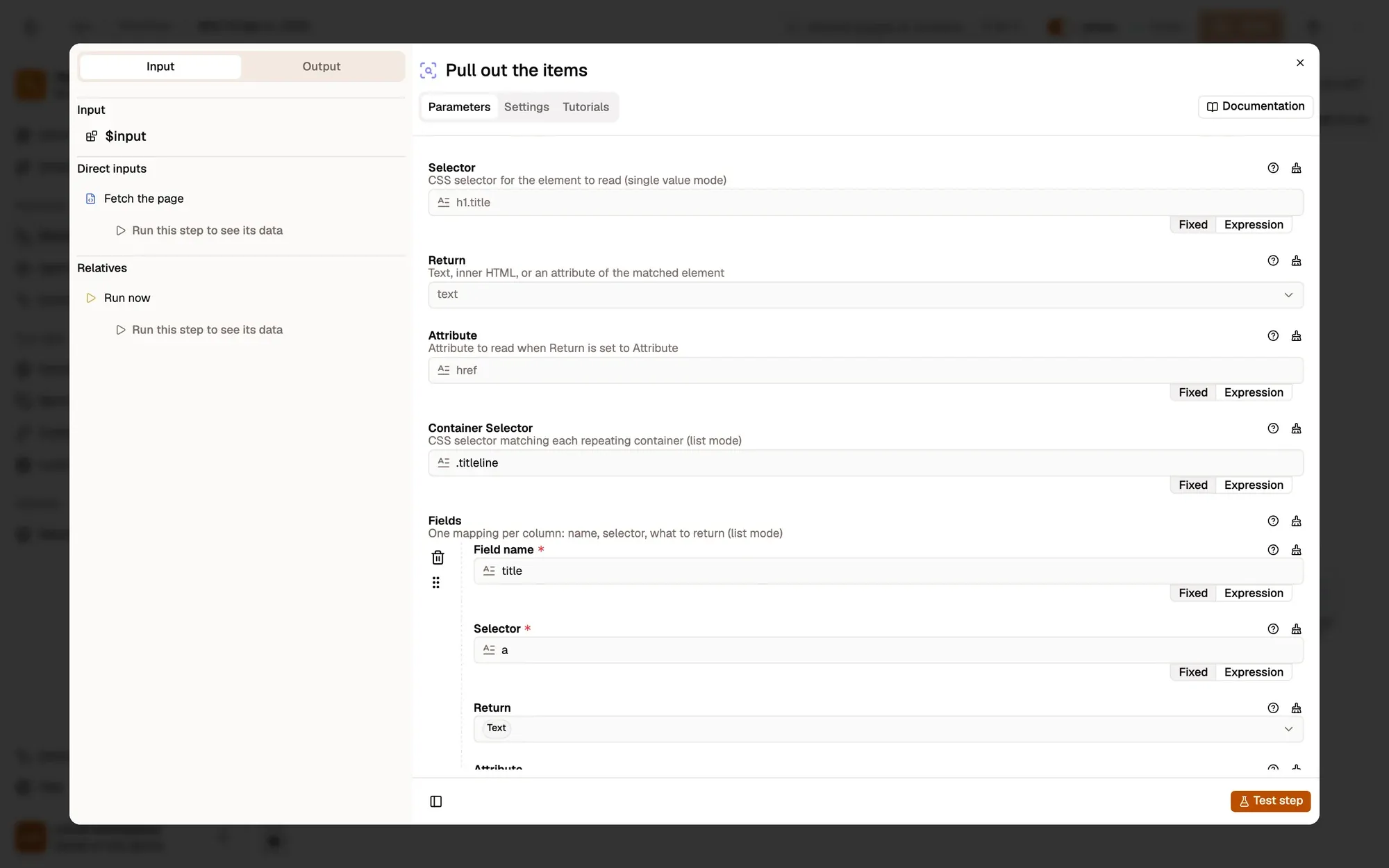Click the $input variable icon
The width and height of the screenshot is (1389, 868).
click(91, 136)
